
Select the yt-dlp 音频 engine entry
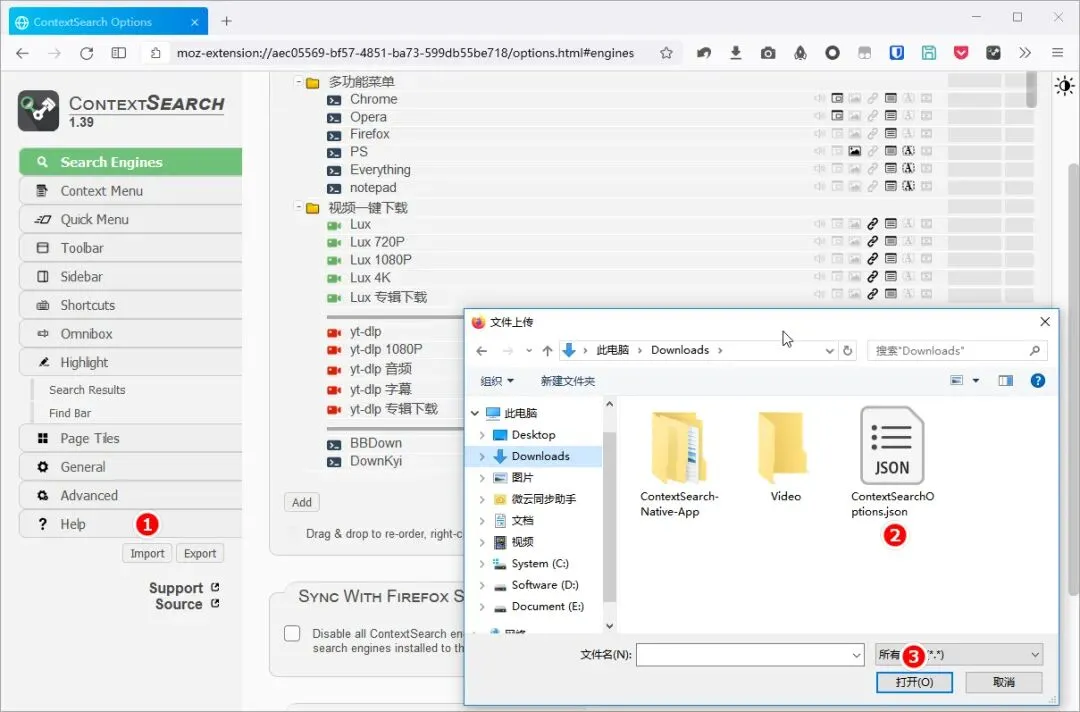point(380,369)
